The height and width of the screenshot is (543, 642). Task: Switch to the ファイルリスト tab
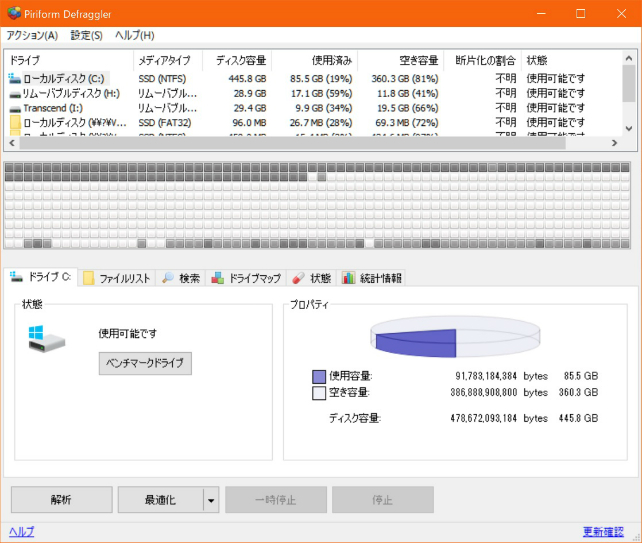pyautogui.click(x=117, y=278)
